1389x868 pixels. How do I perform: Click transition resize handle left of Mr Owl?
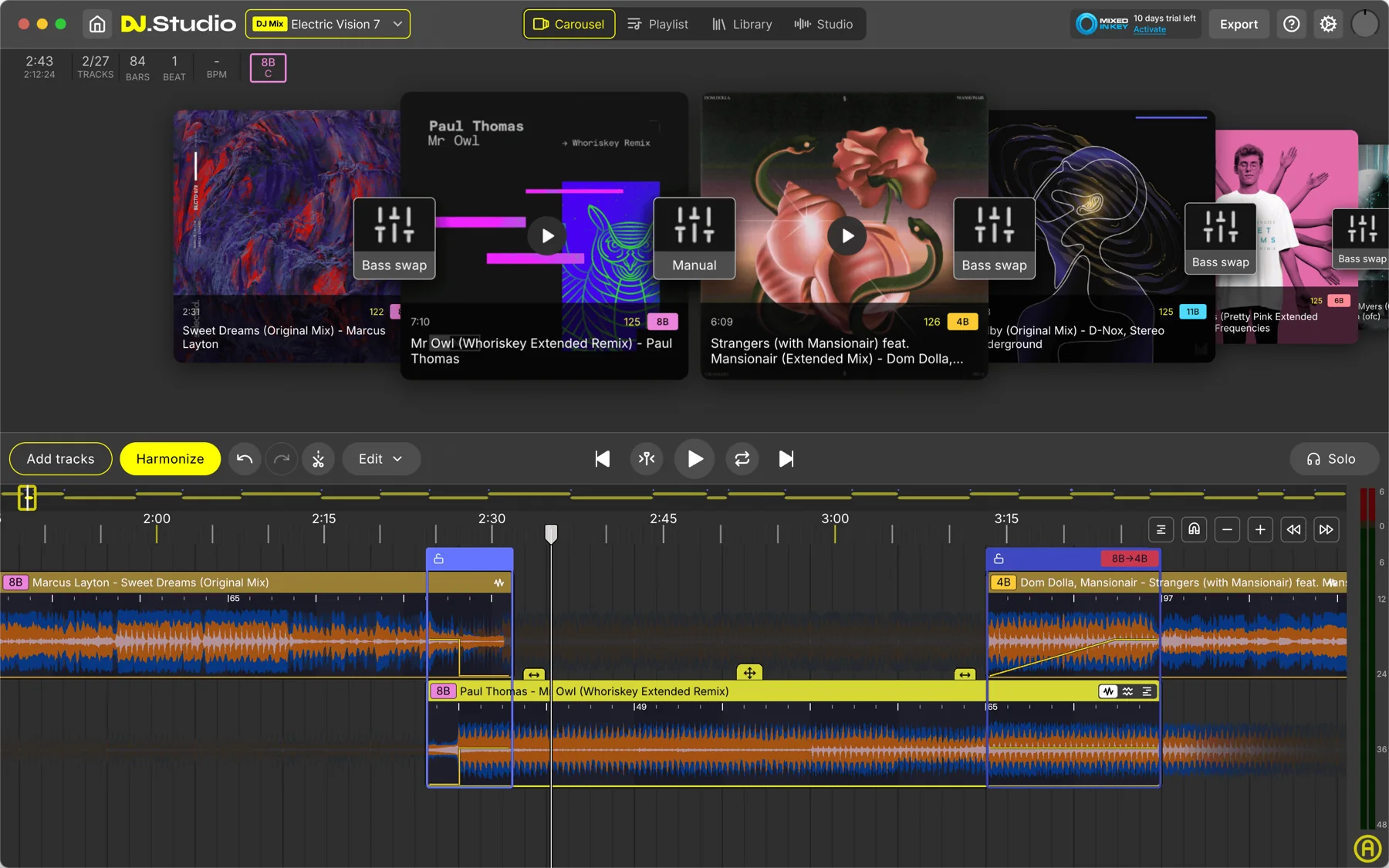point(534,674)
